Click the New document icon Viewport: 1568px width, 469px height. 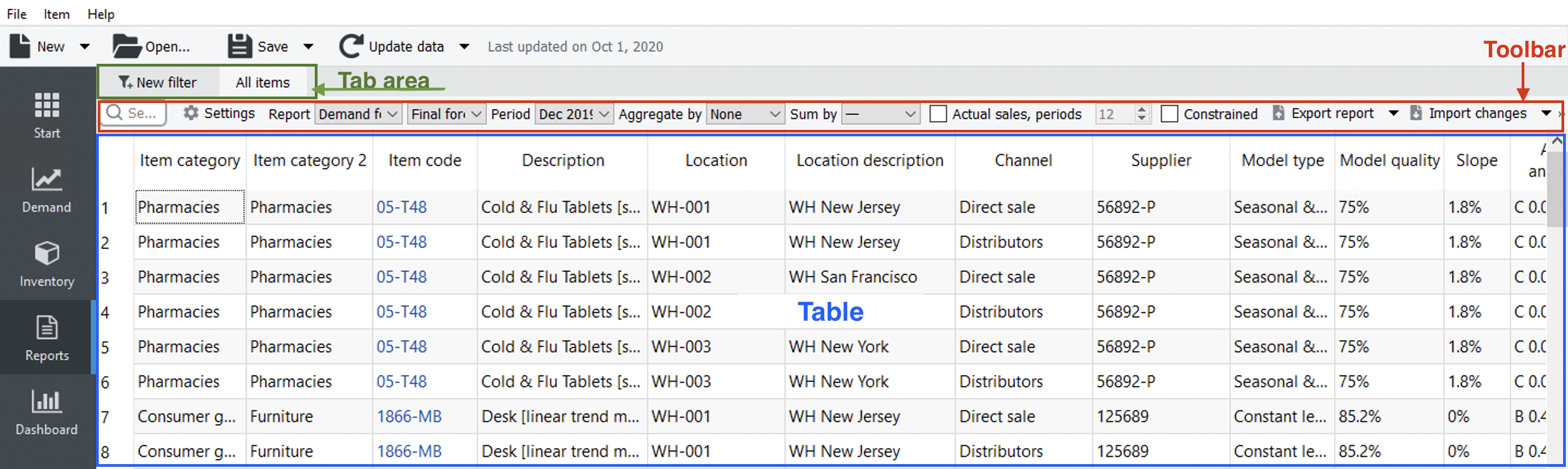pyautogui.click(x=20, y=46)
